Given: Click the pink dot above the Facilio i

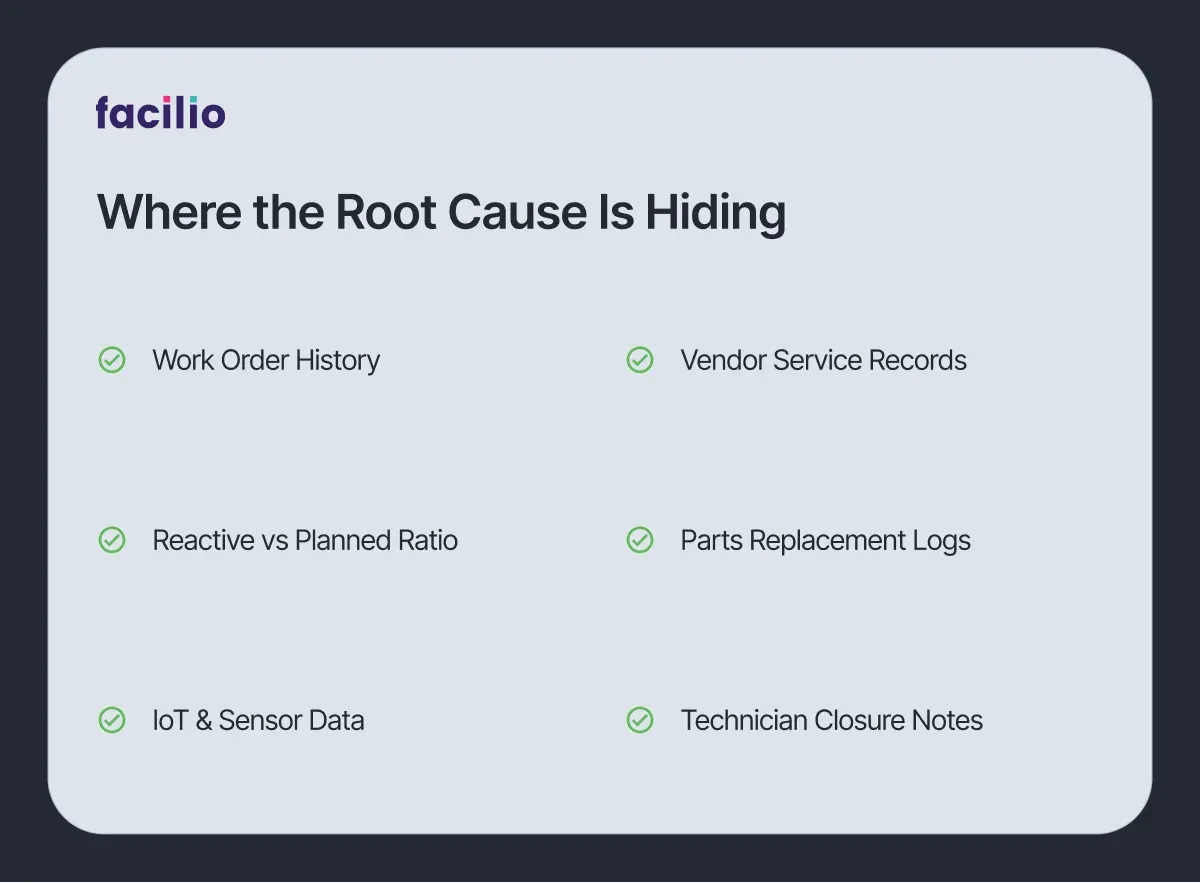Looking at the screenshot, I should 167,99.
